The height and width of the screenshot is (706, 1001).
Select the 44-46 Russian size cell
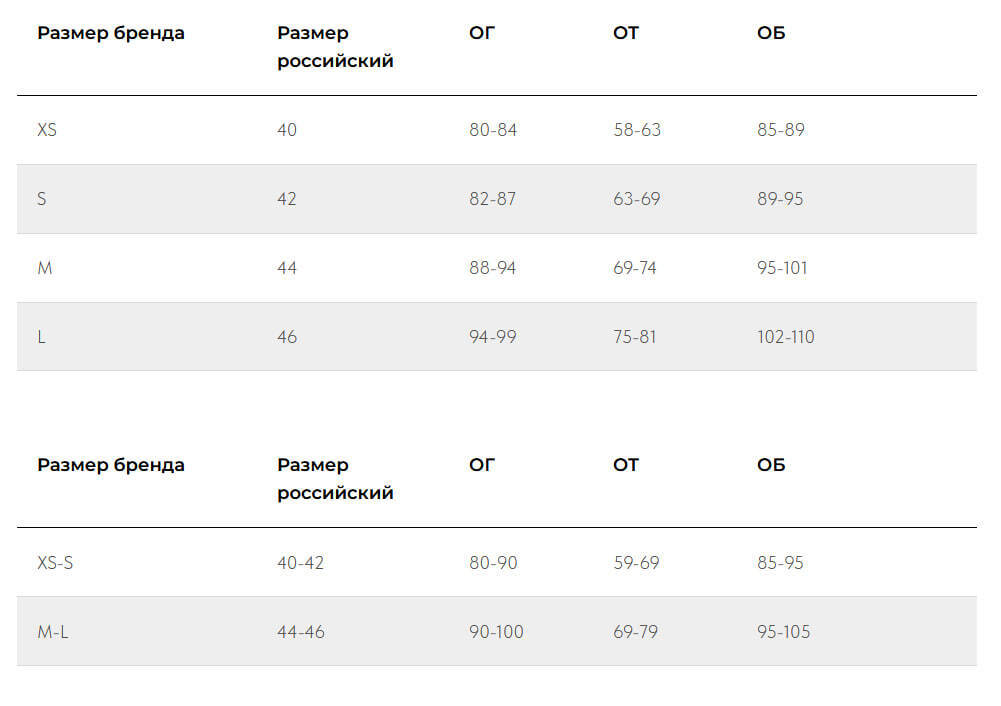301,632
